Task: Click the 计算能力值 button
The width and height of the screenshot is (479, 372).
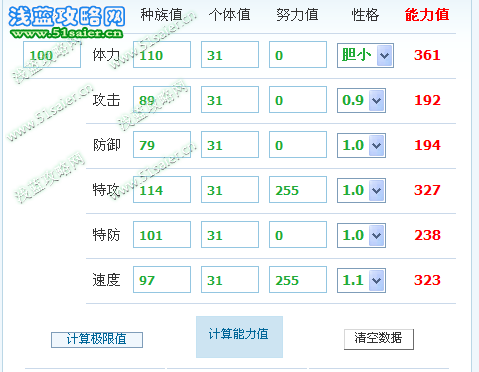Action: [x=239, y=337]
